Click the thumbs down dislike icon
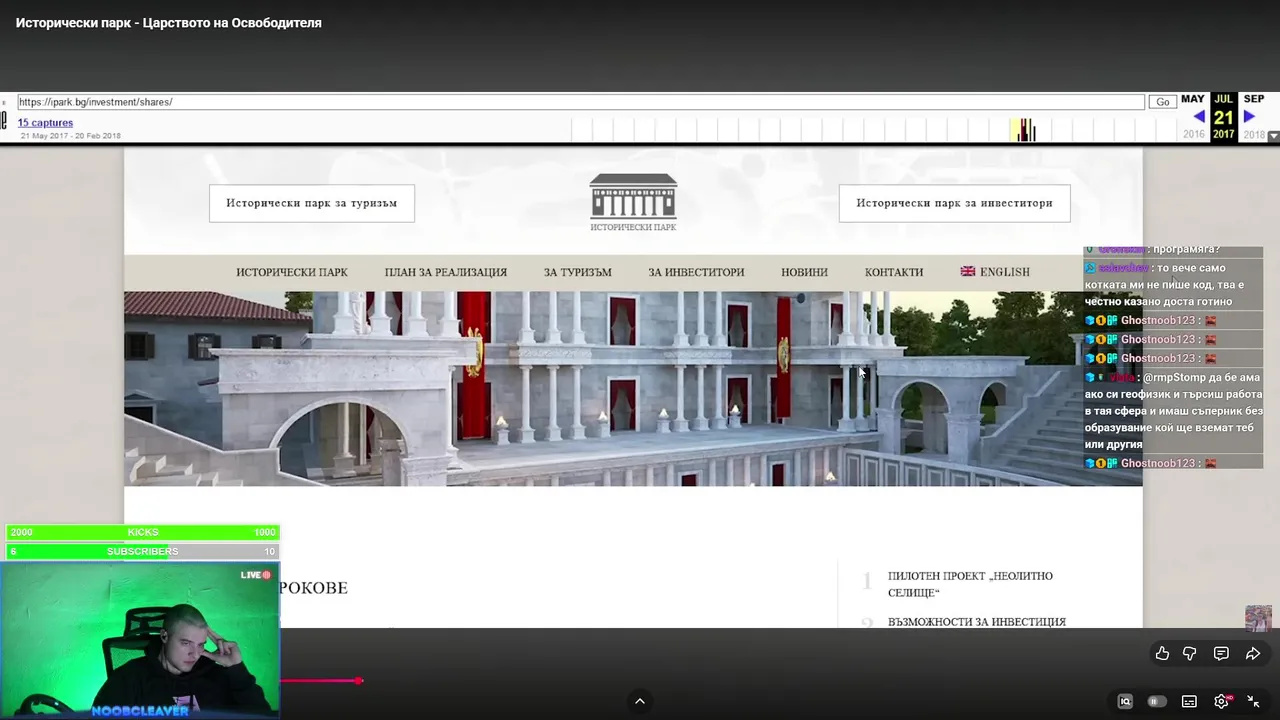 pyautogui.click(x=1190, y=653)
